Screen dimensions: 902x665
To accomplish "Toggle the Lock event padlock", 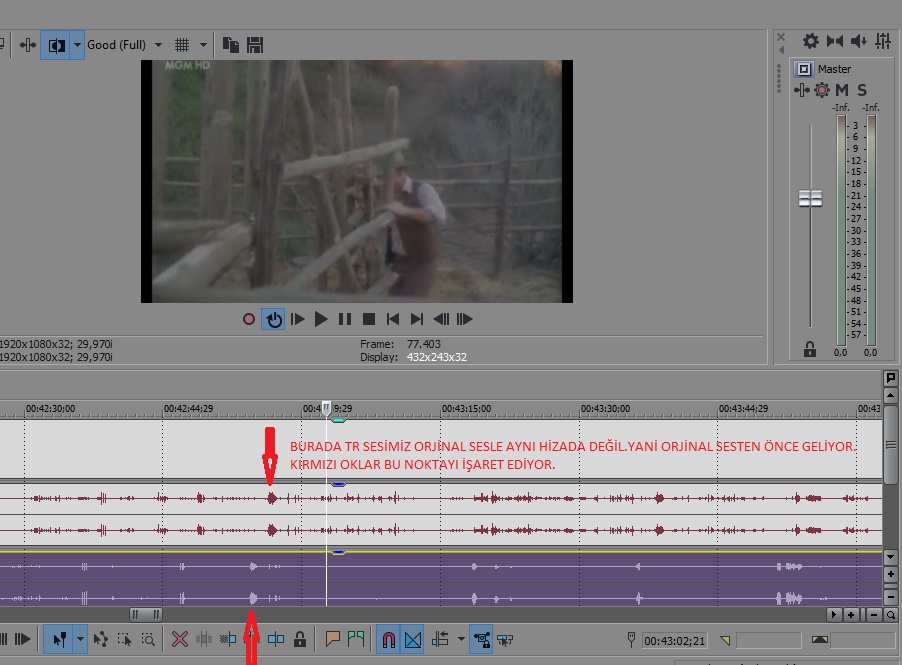I will (x=300, y=639).
